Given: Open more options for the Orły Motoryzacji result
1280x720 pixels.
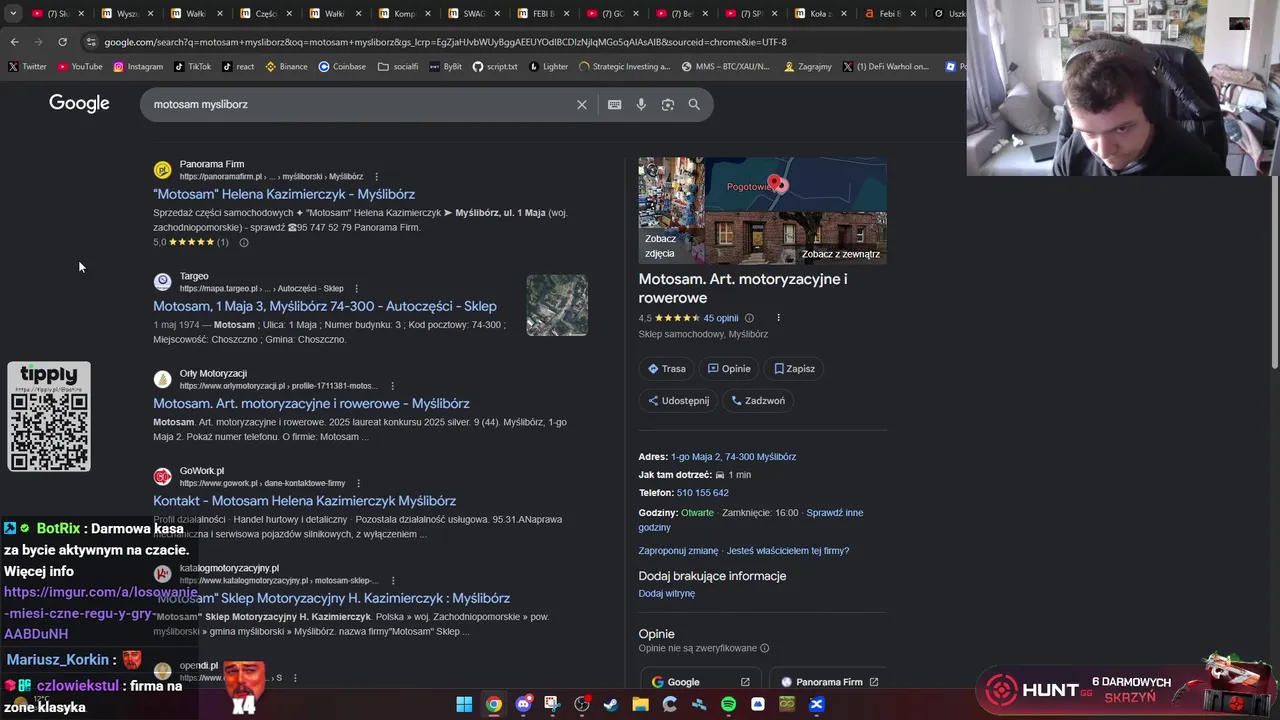Looking at the screenshot, I should (x=392, y=386).
